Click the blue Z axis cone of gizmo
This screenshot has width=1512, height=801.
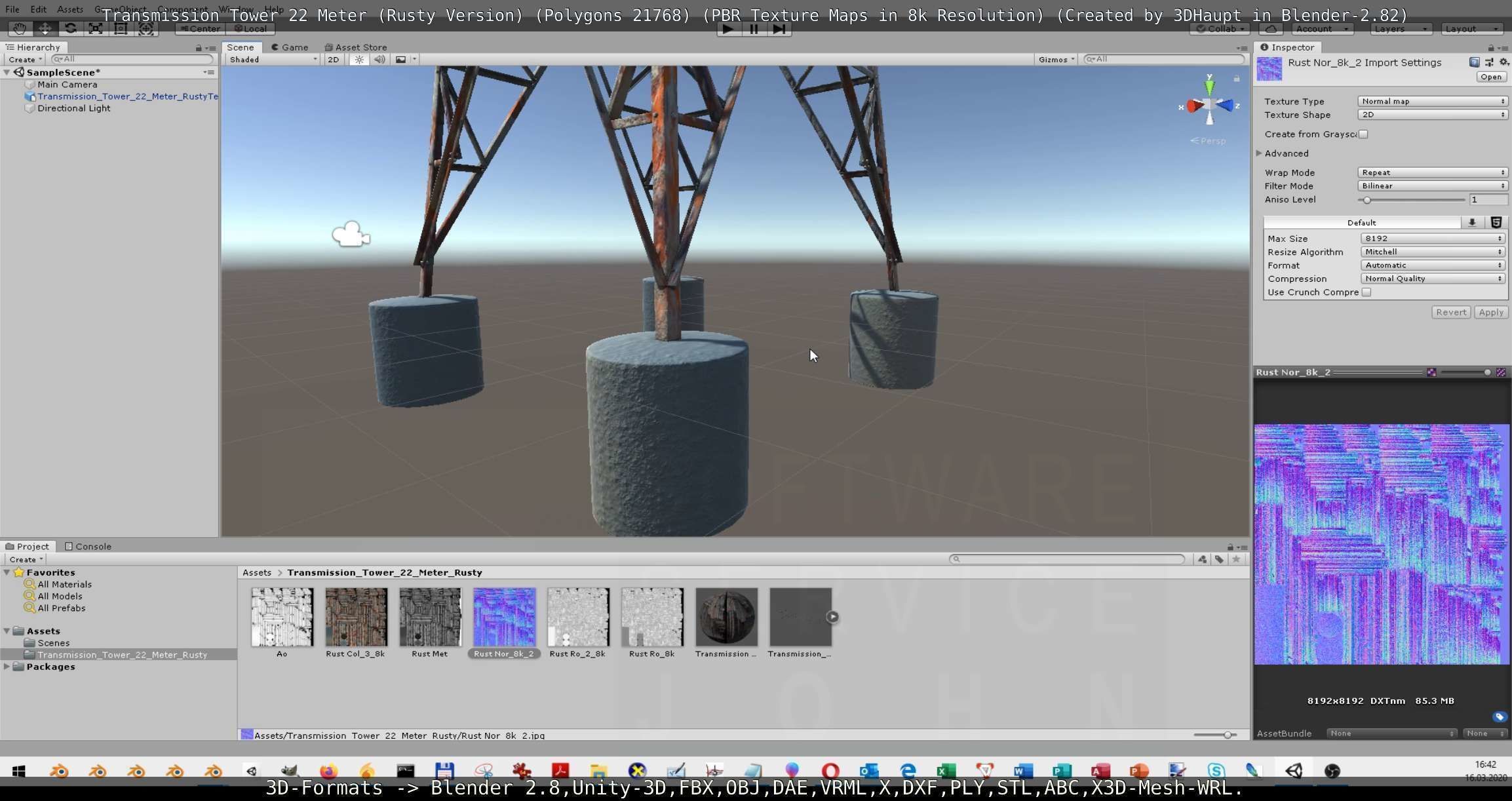click(x=1224, y=106)
